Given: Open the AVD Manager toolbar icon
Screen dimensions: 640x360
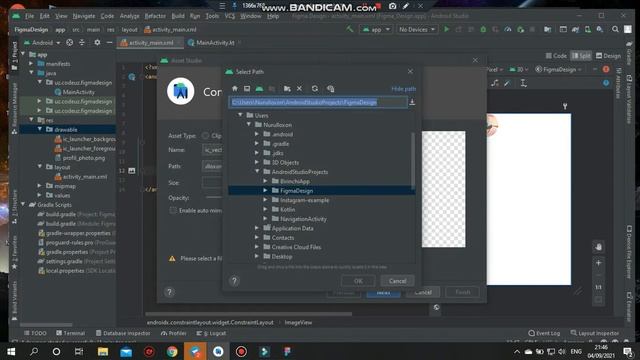Looking at the screenshot, I should [588, 29].
